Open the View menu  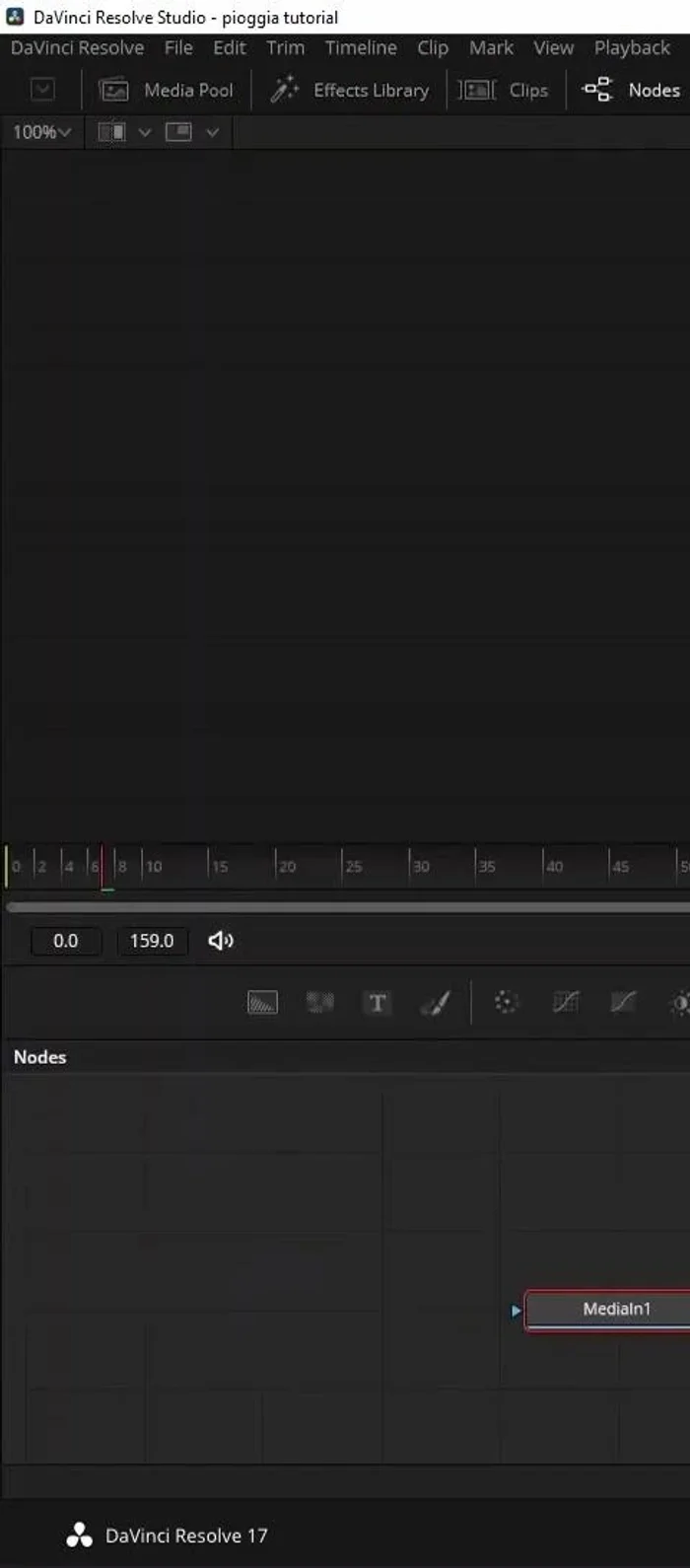[554, 47]
